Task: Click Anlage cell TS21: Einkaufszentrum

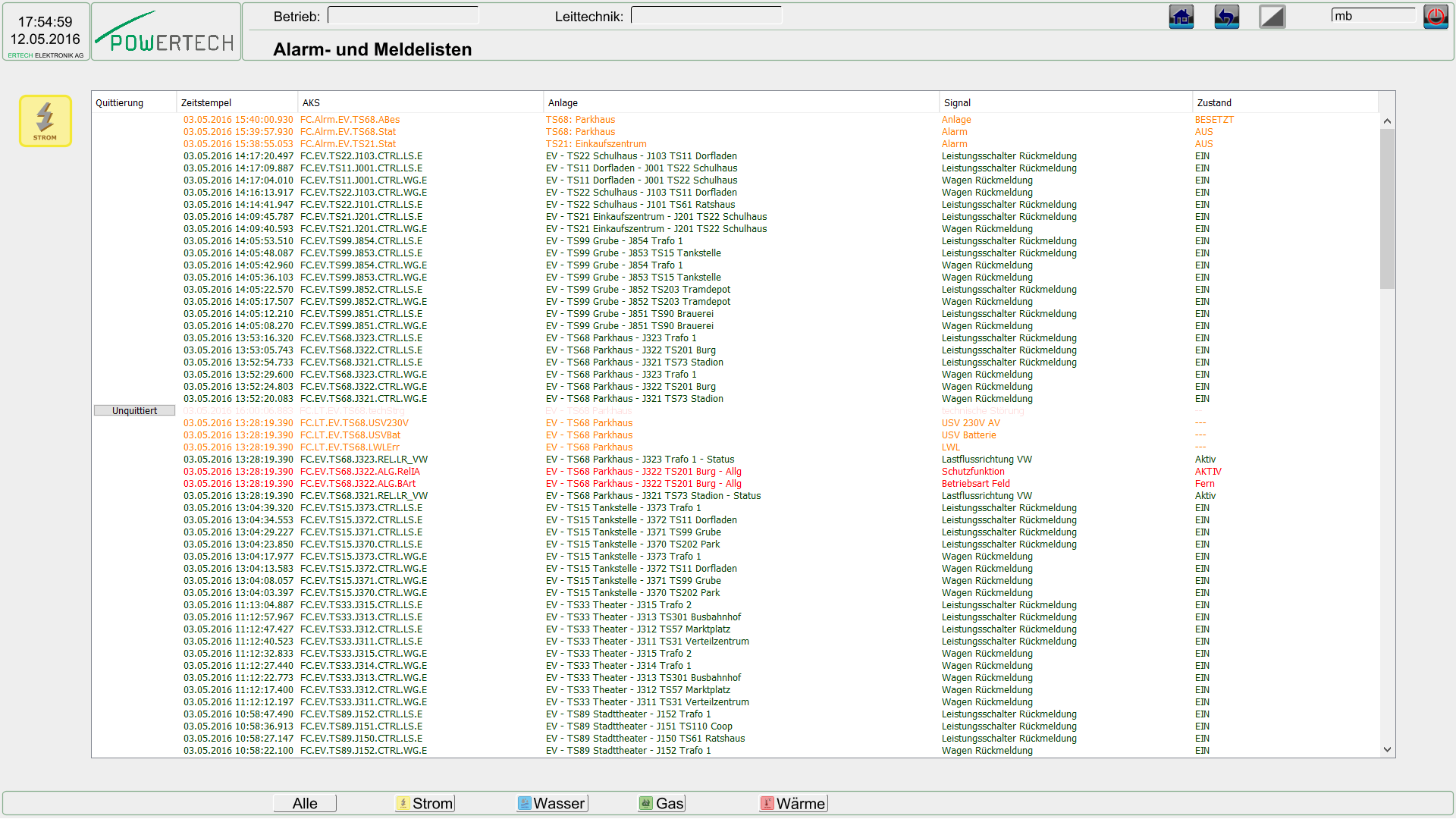Action: 596,144
